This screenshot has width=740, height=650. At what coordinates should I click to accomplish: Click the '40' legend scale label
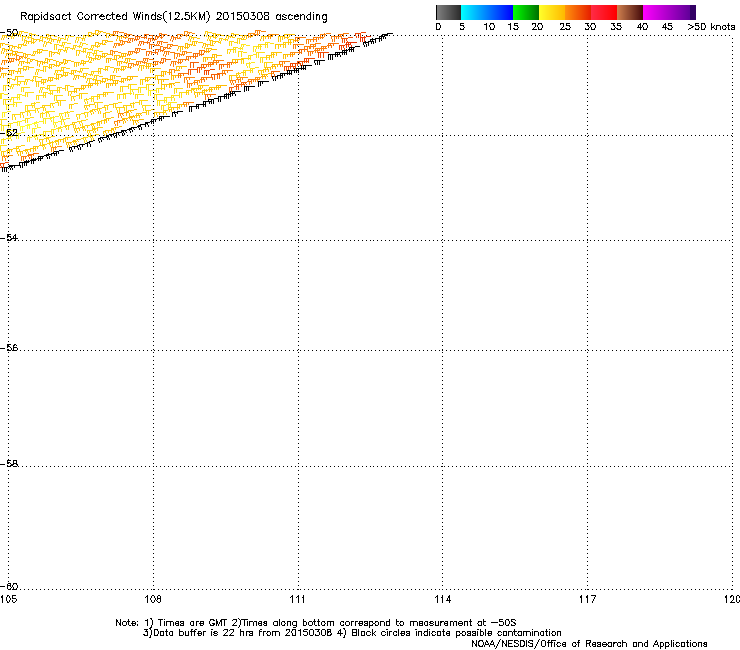(642, 27)
